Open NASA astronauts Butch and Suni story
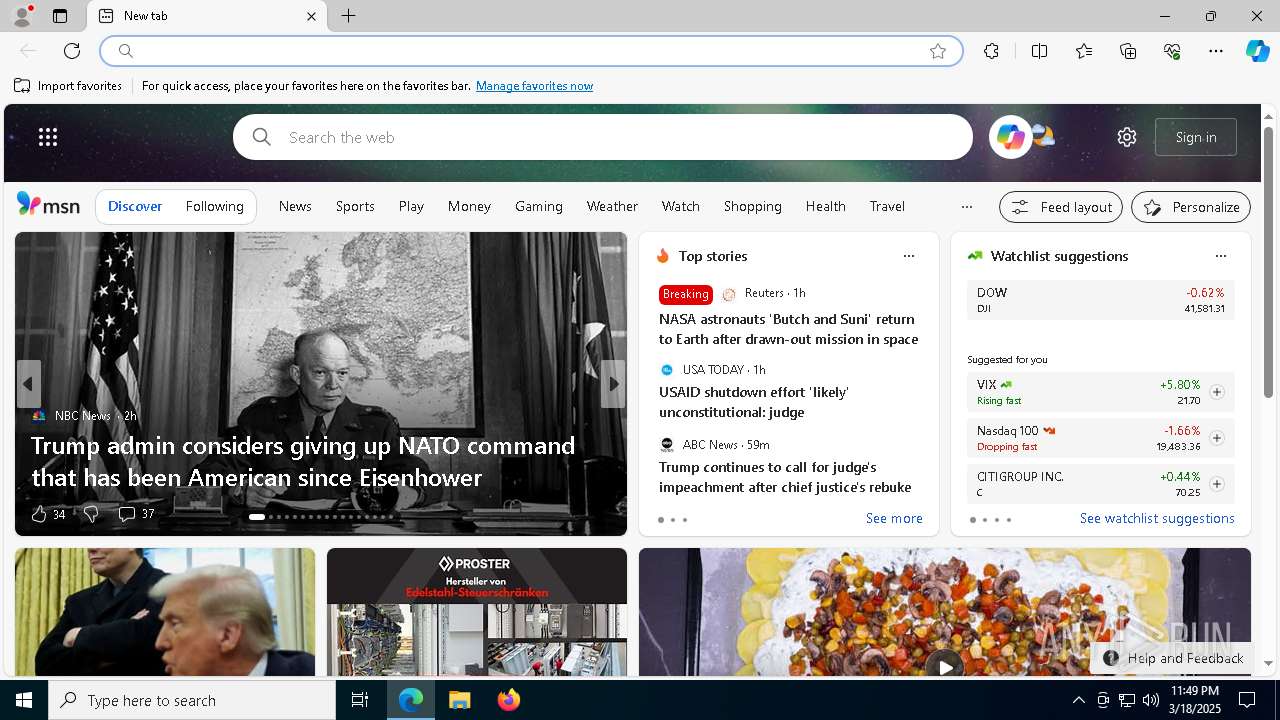Image resolution: width=1280 pixels, height=720 pixels. (x=788, y=329)
